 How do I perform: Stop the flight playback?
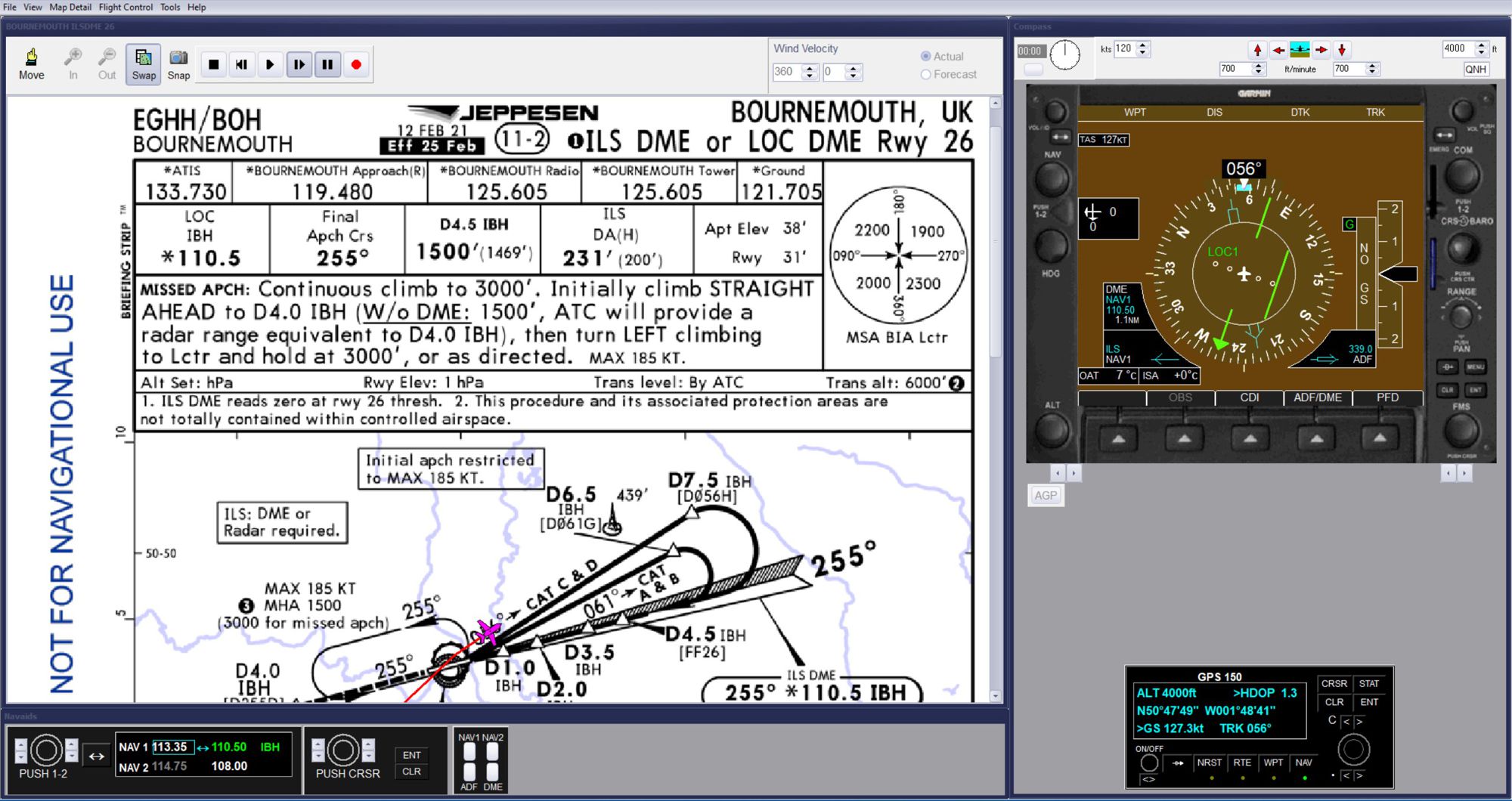(x=214, y=65)
